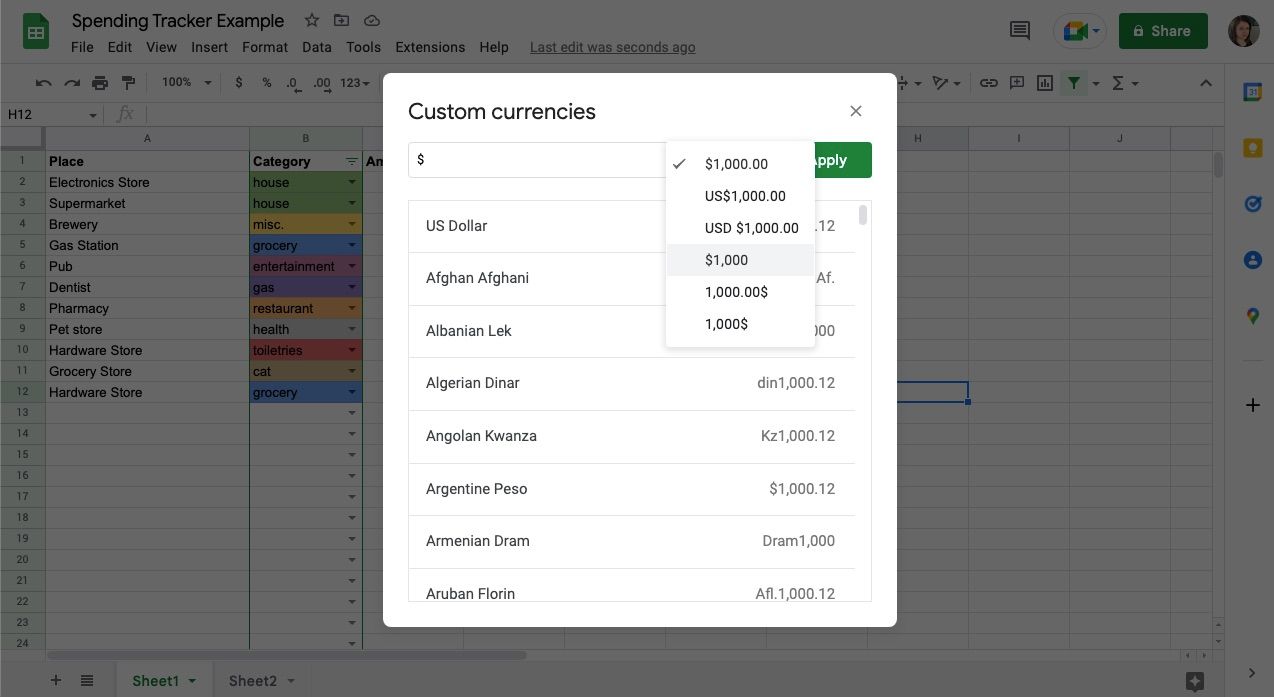Close the Custom currencies dialog
Viewport: 1274px width, 697px height.
(855, 111)
